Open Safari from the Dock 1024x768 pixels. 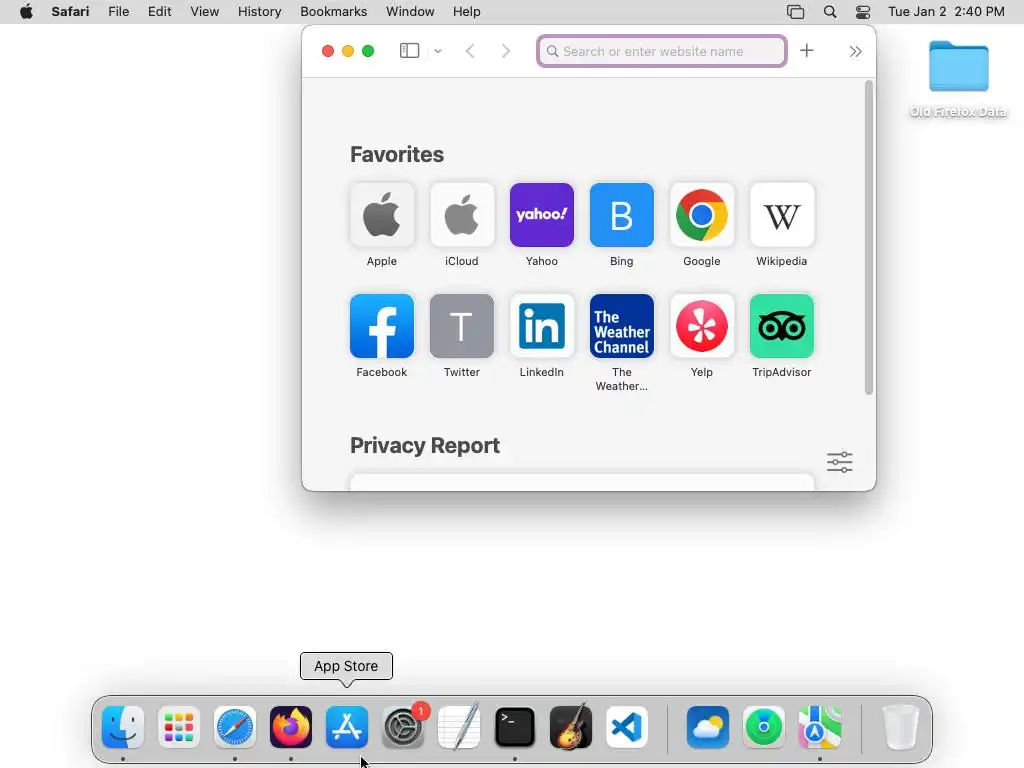tap(235, 727)
